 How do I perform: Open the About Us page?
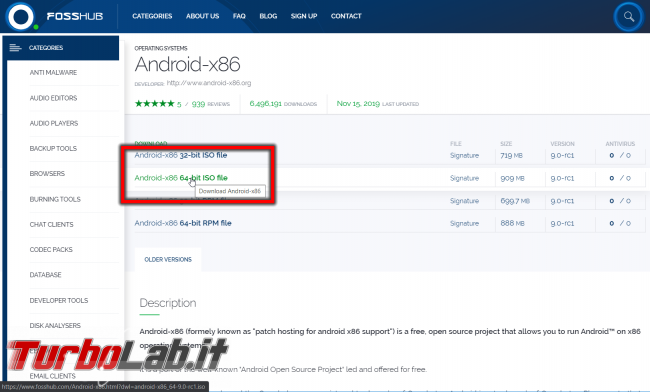202,16
